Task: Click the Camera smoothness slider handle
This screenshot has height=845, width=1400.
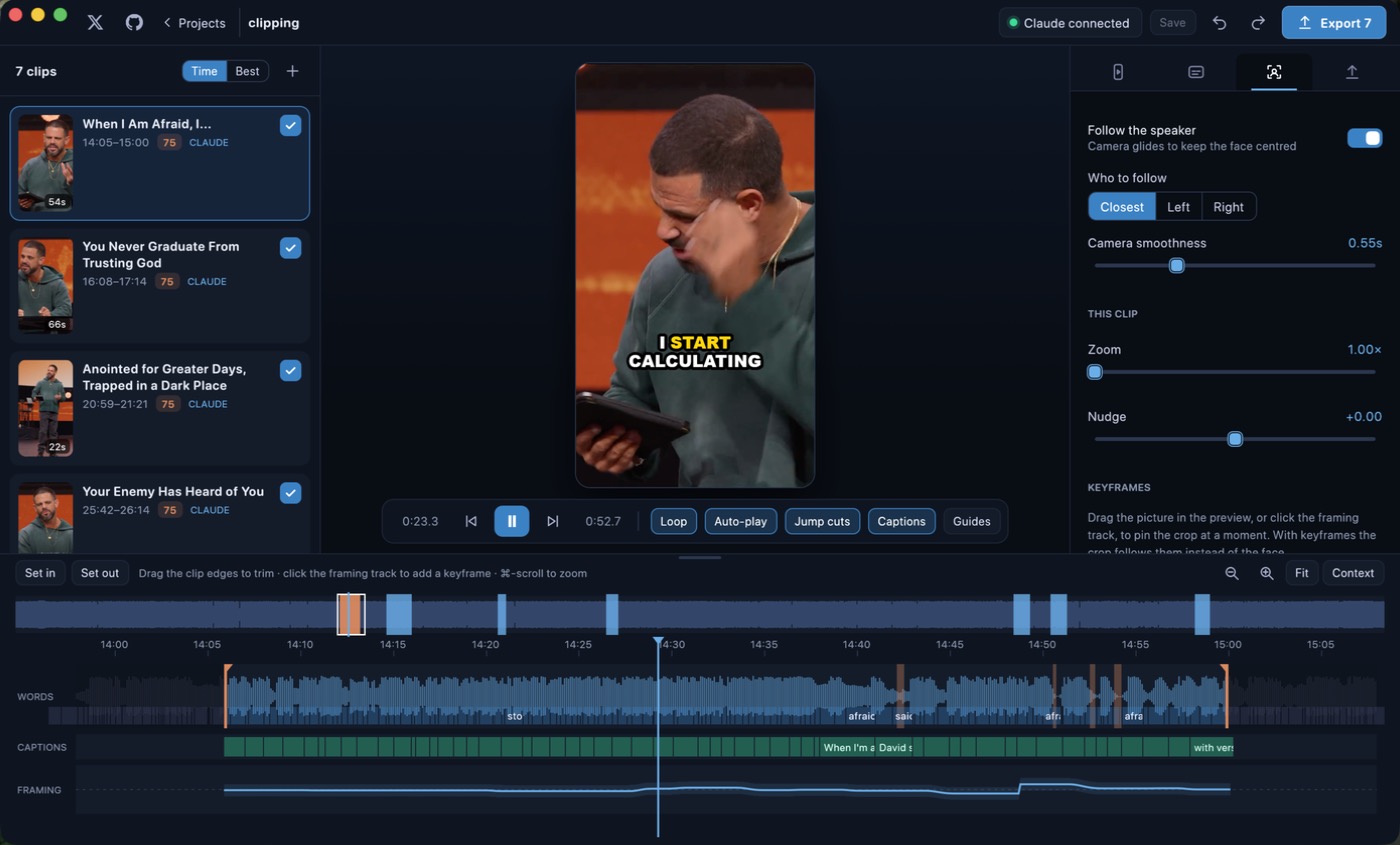Action: tap(1177, 265)
